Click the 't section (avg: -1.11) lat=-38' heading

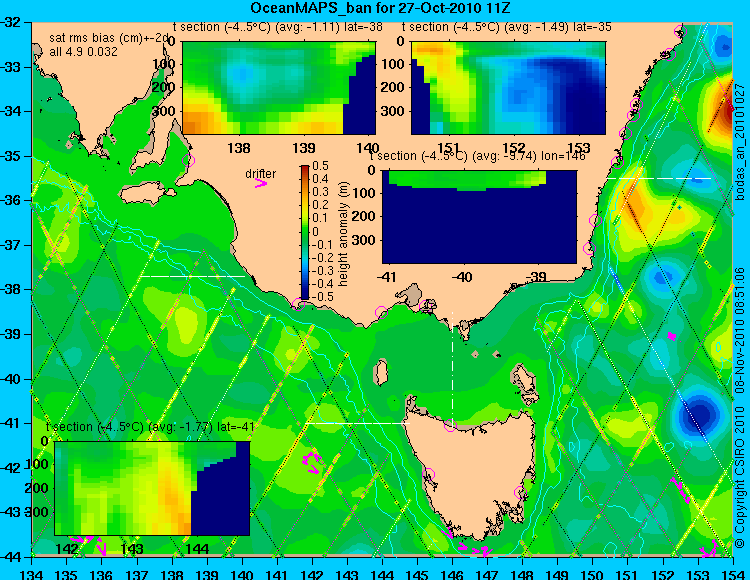[278, 27]
